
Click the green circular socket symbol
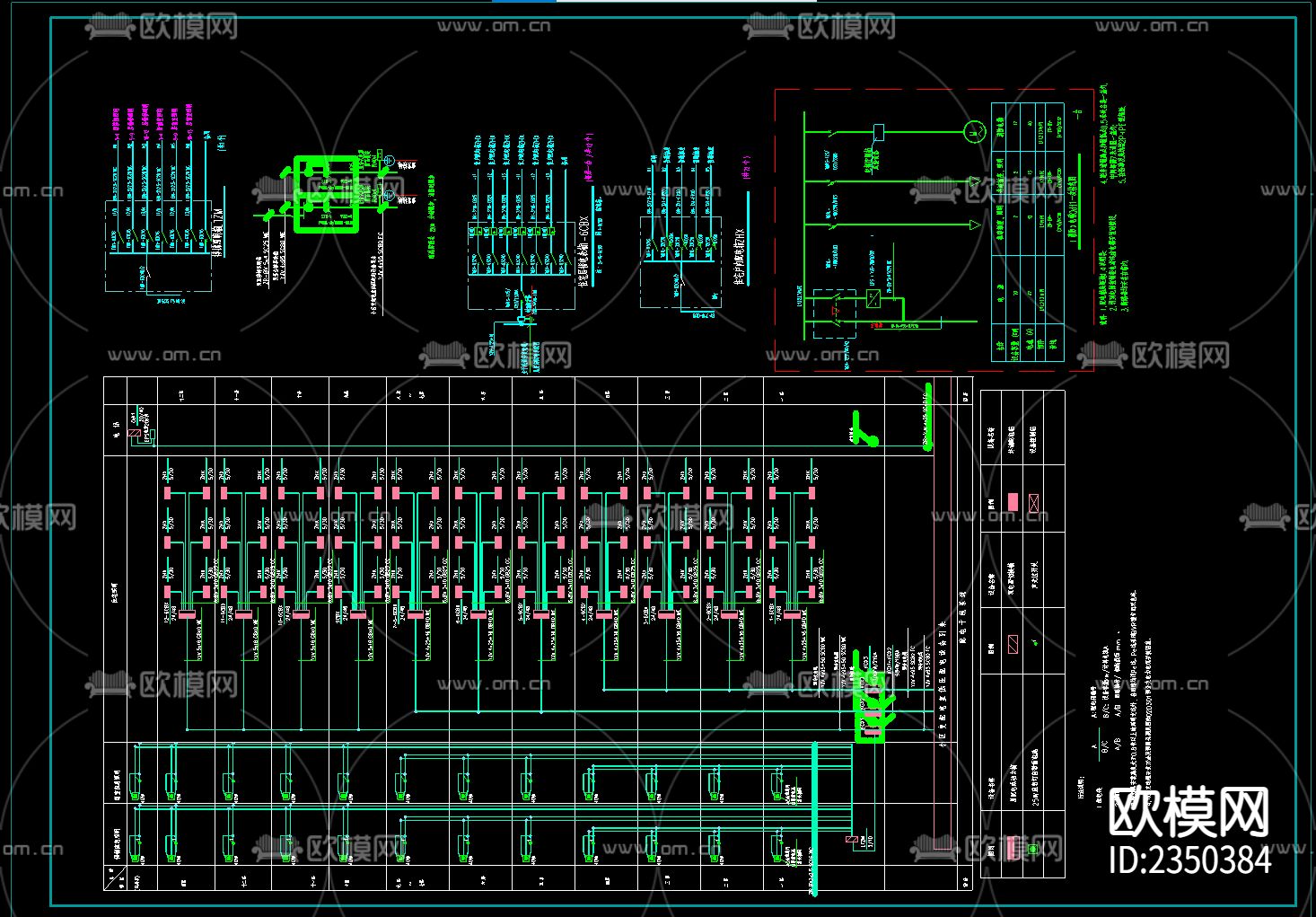973,131
